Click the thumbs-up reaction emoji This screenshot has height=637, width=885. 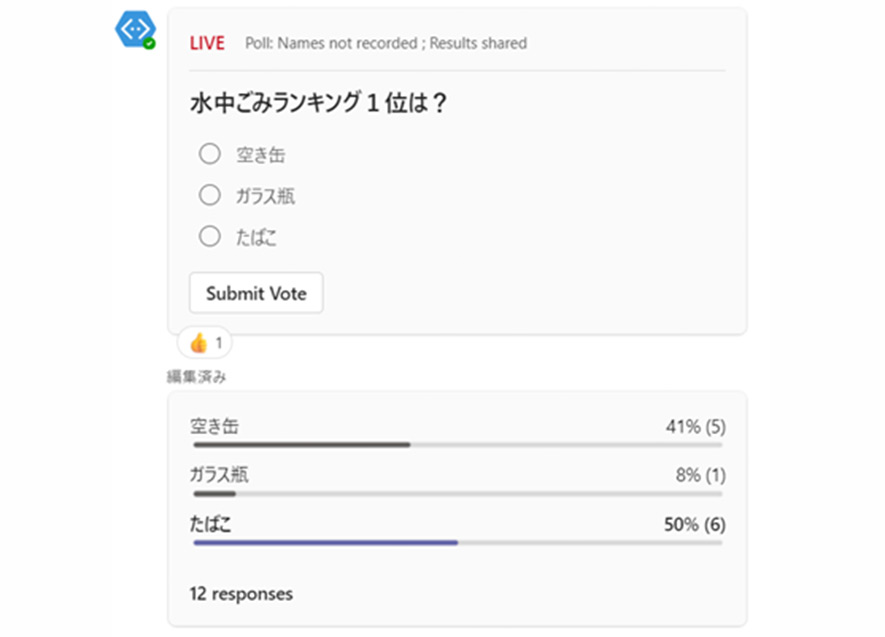pyautogui.click(x=198, y=343)
